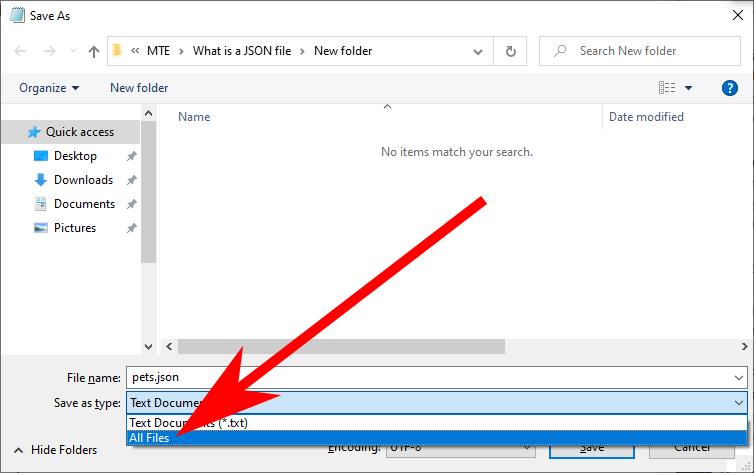Refresh the current folder
Viewport: 754px width, 473px height.
click(510, 51)
